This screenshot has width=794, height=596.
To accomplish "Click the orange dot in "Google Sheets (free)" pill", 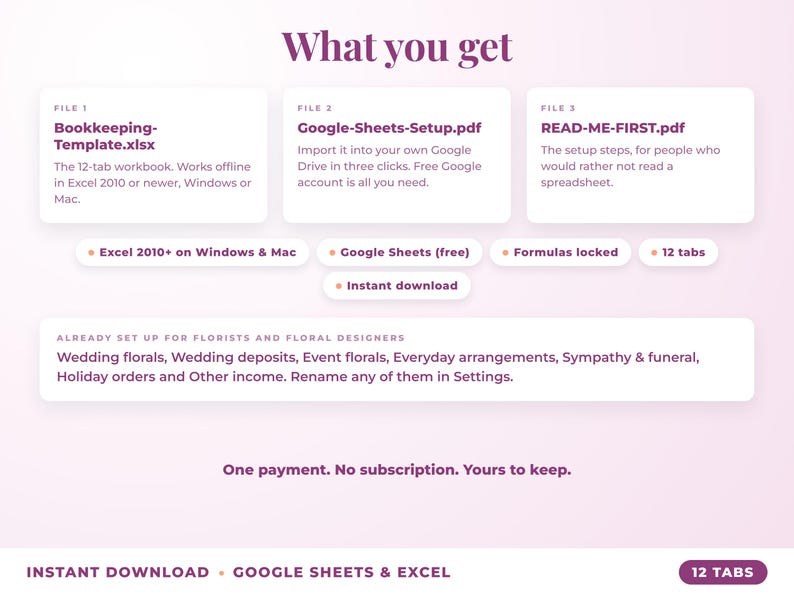I will pos(332,253).
